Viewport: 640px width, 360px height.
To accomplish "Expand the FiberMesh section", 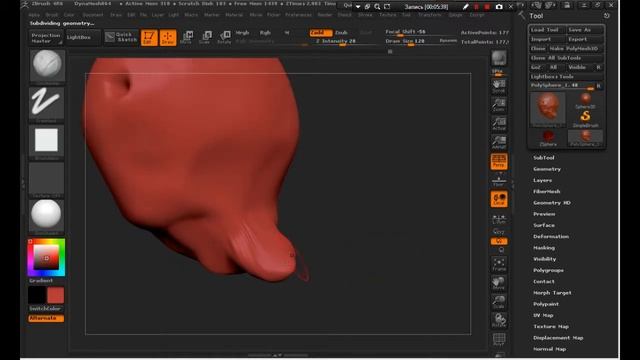I will (547, 191).
